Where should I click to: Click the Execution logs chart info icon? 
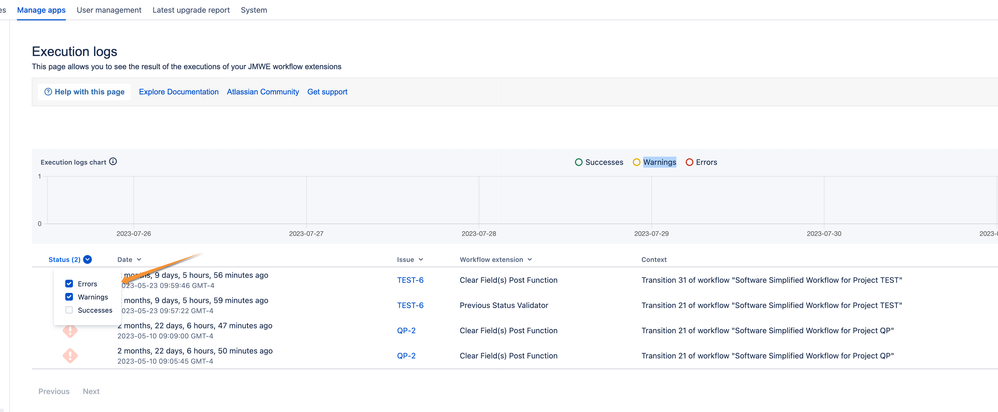tap(113, 161)
